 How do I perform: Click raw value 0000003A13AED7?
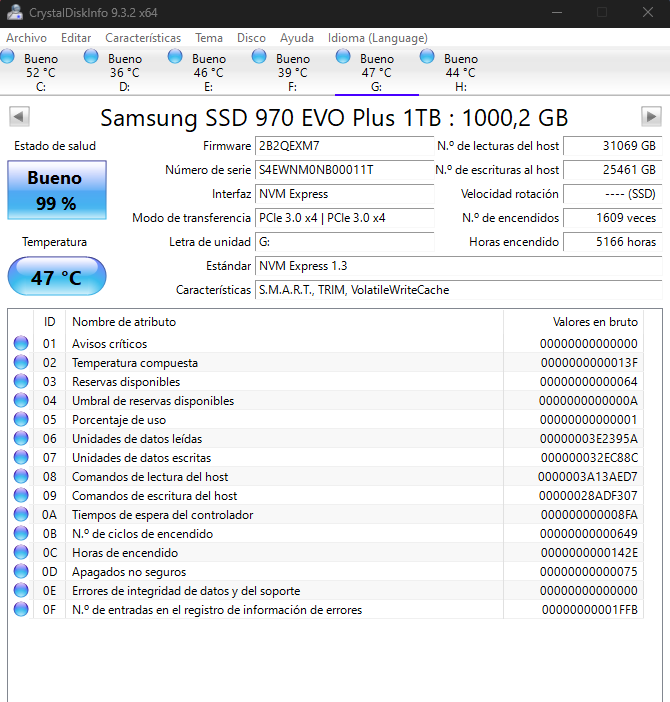click(588, 477)
